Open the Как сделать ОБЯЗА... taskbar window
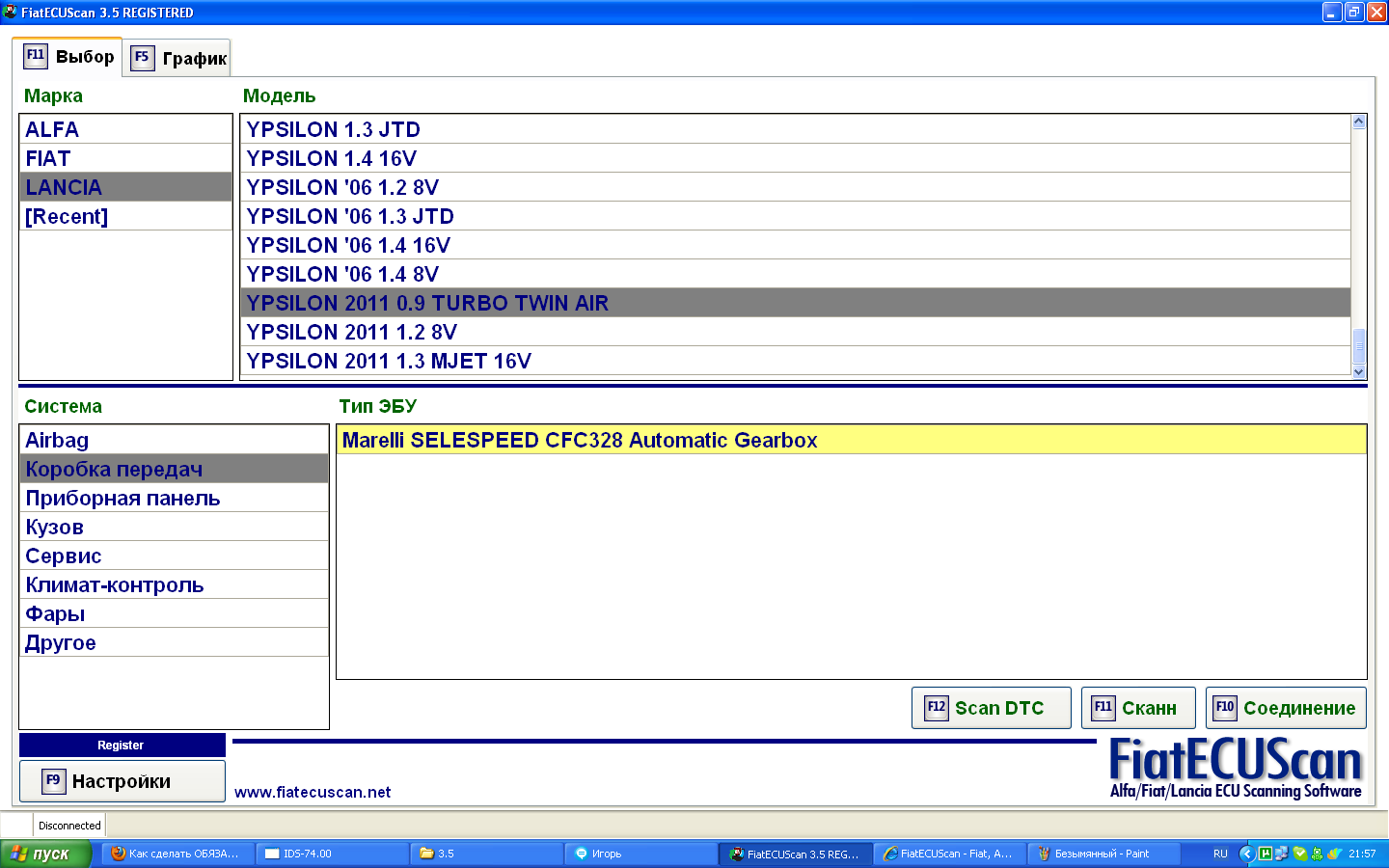 [x=178, y=854]
